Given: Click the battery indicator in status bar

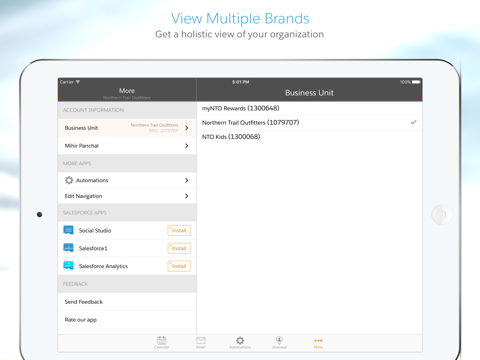Looking at the screenshot, I should coord(416,82).
